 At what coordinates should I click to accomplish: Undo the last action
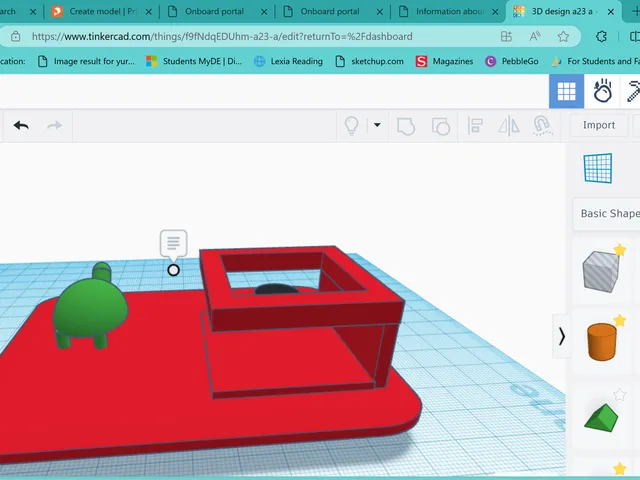pyautogui.click(x=21, y=125)
